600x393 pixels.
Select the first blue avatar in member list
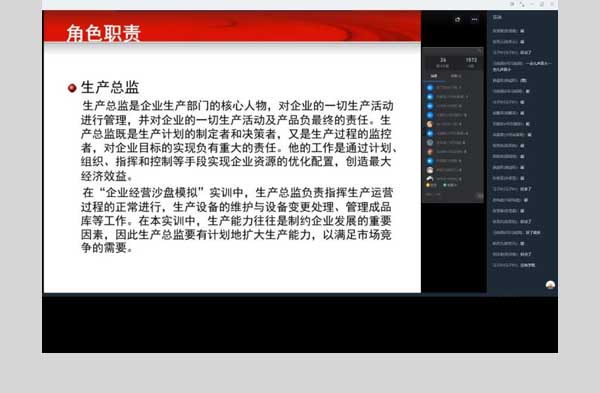click(430, 88)
